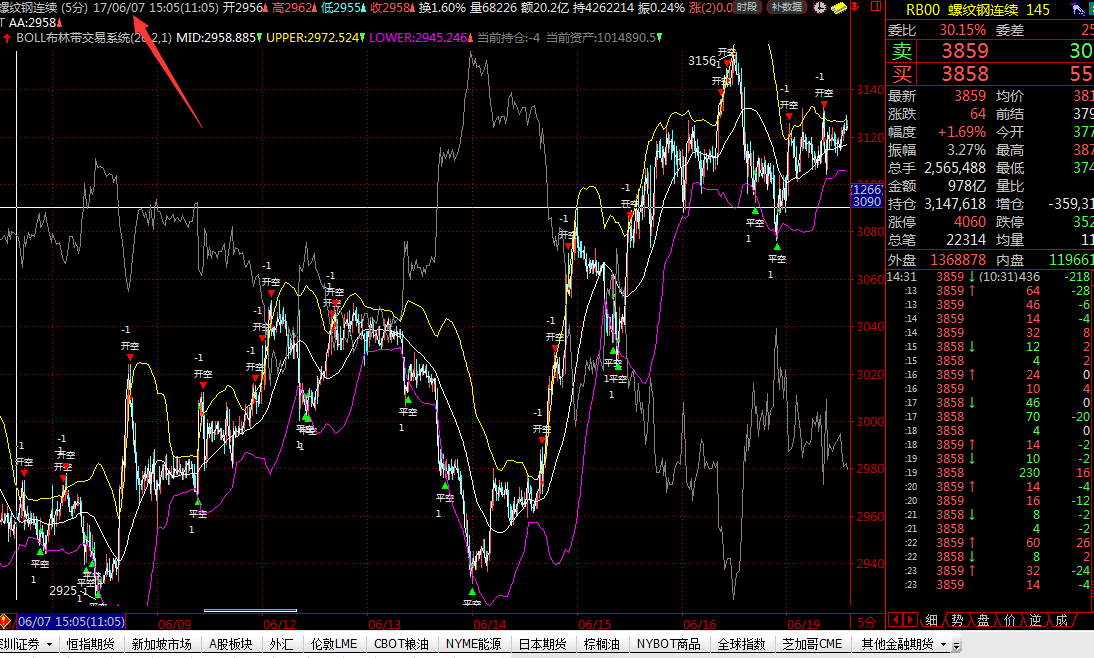Click the 14:31 tick row
The width and height of the screenshot is (1094, 658).
989,277
